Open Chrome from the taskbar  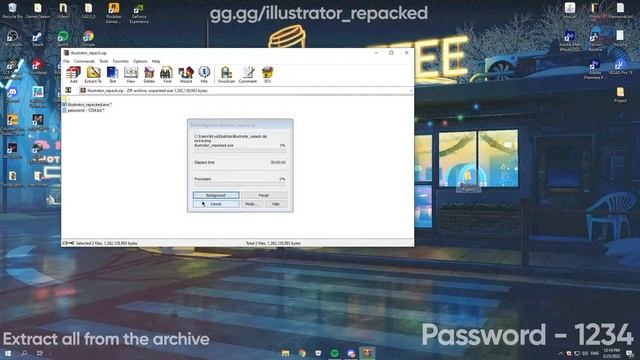tap(302, 353)
